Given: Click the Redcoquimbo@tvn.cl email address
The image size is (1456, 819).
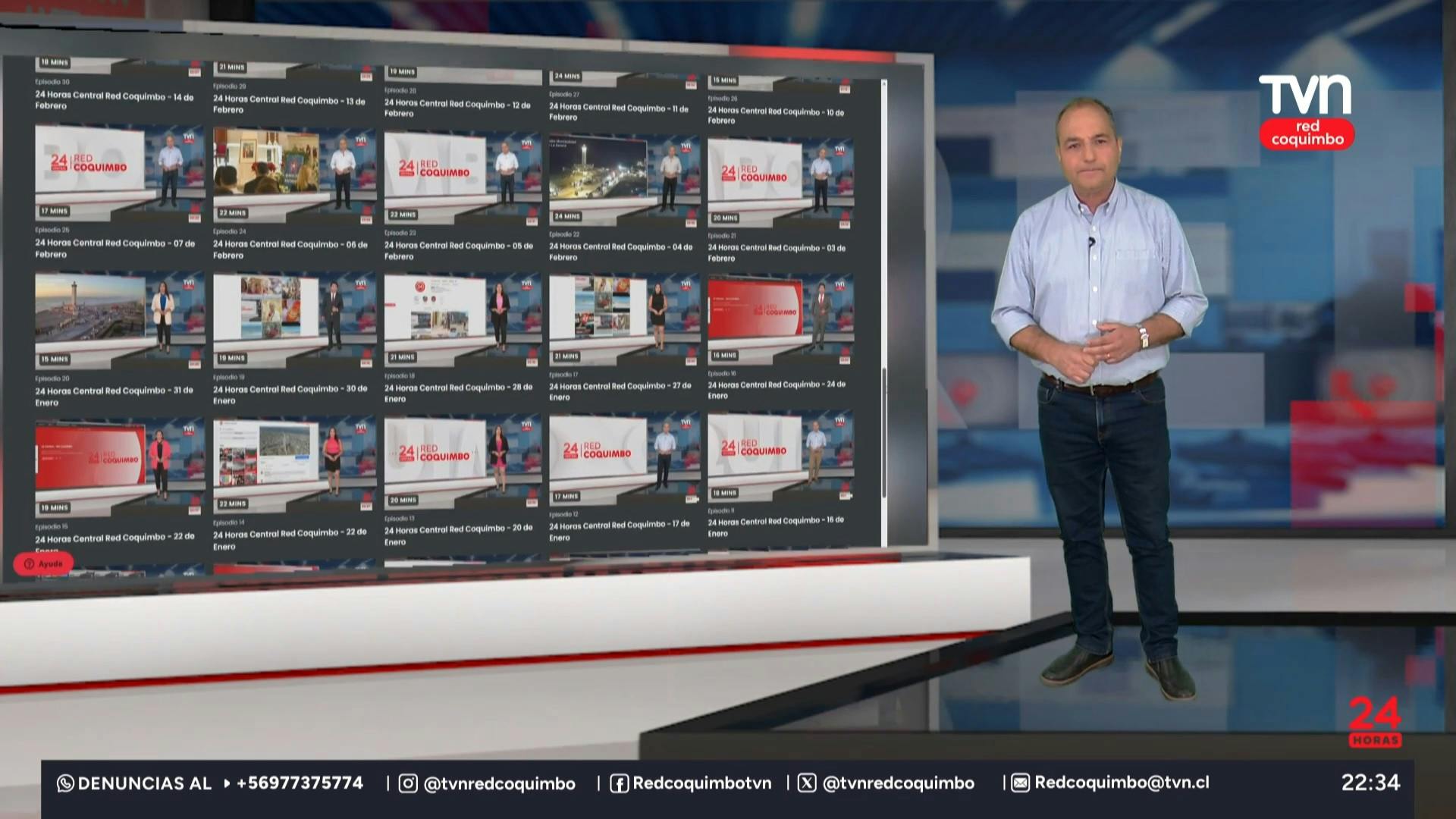Looking at the screenshot, I should pos(1122,783).
